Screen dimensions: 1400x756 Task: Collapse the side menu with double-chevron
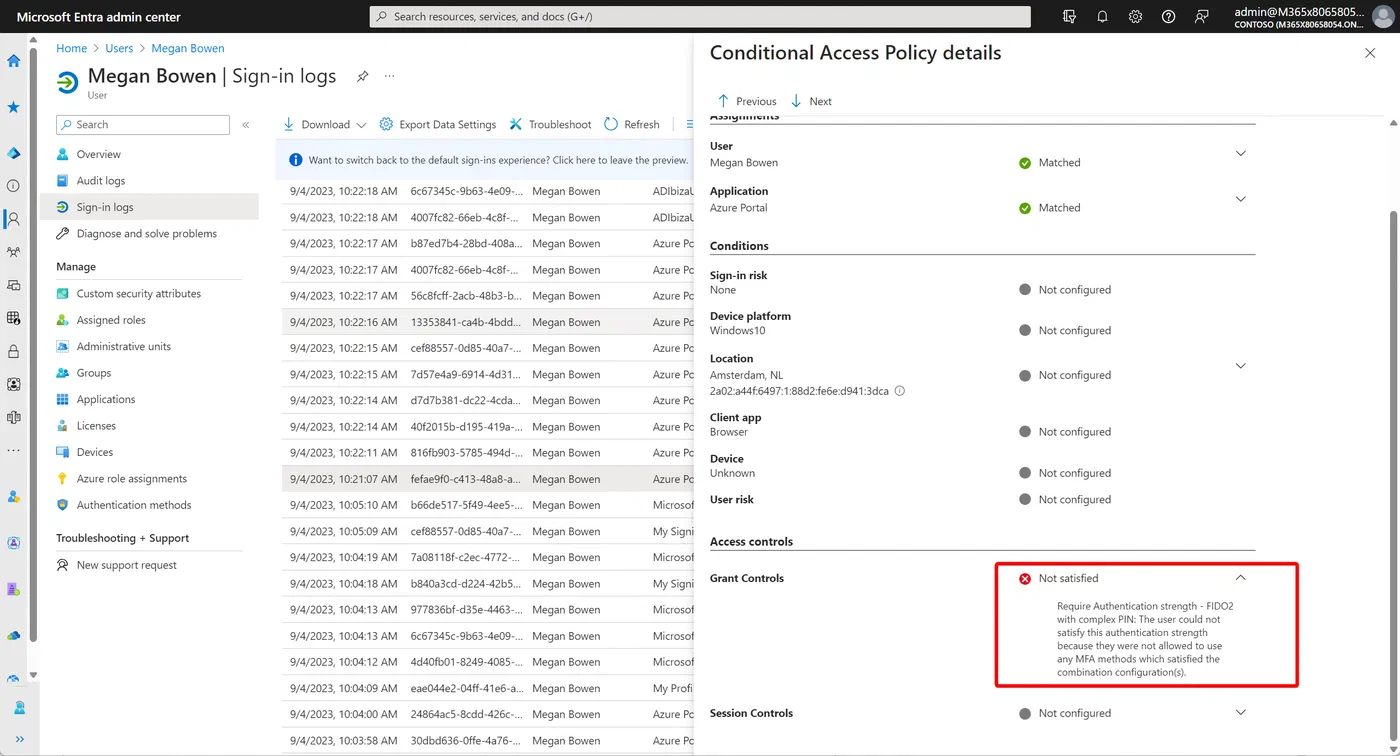pyautogui.click(x=246, y=125)
